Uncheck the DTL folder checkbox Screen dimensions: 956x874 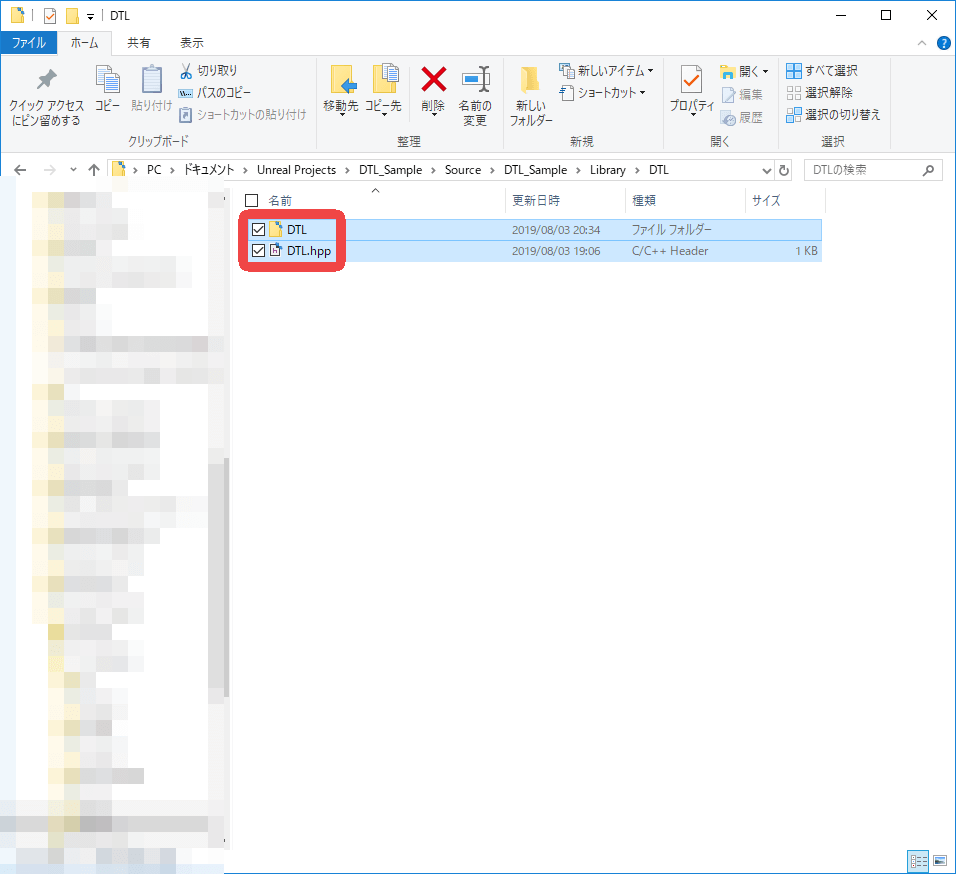tap(259, 230)
